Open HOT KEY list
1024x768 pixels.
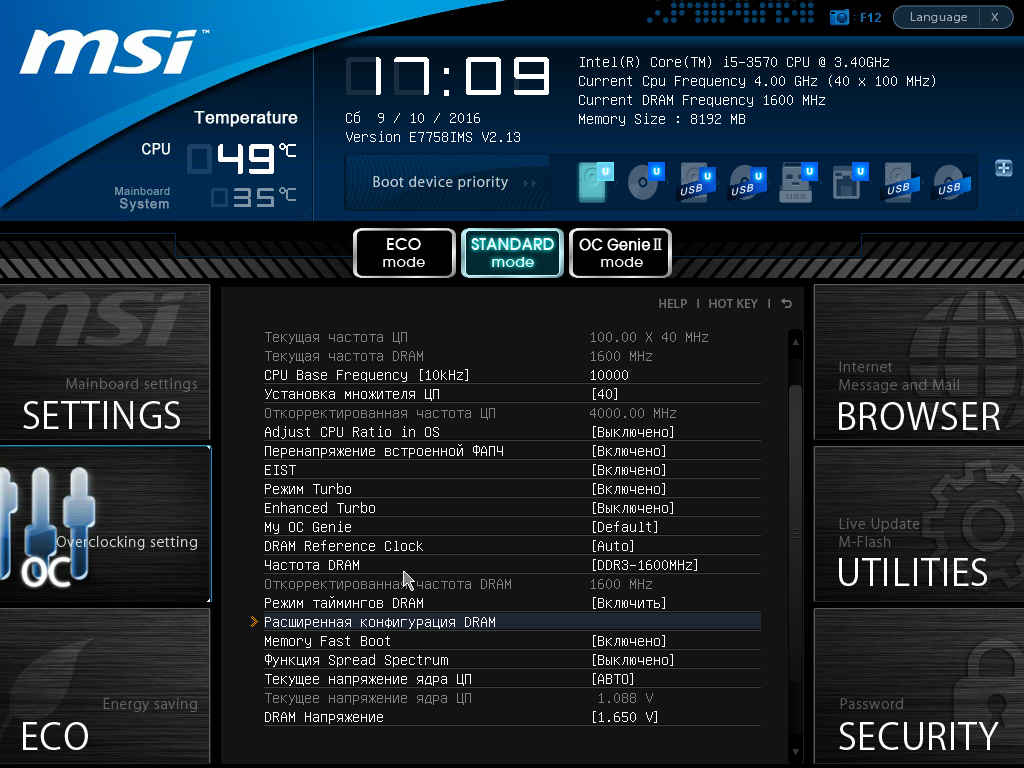[x=733, y=304]
